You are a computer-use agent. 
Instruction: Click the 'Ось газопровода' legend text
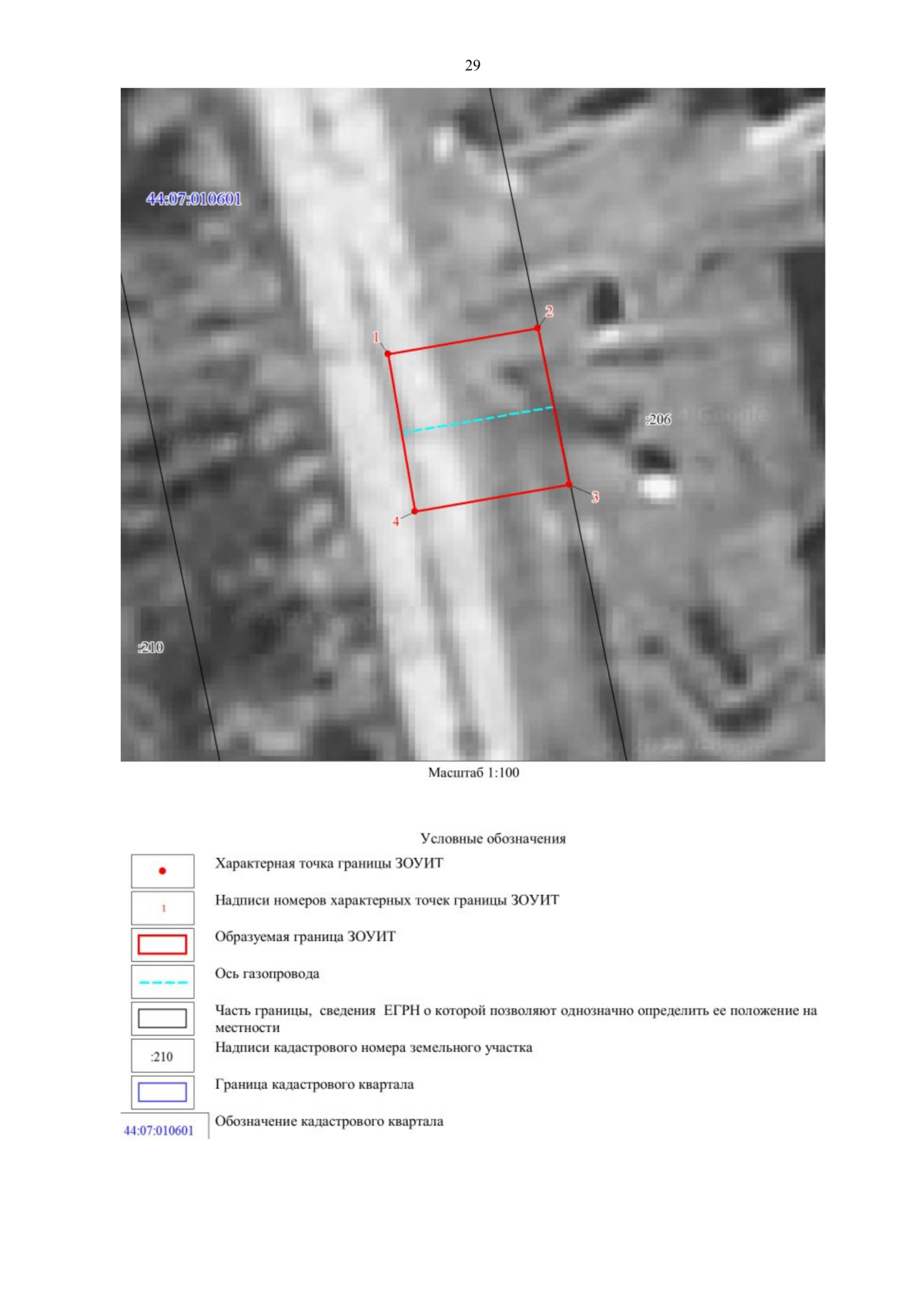pos(267,974)
